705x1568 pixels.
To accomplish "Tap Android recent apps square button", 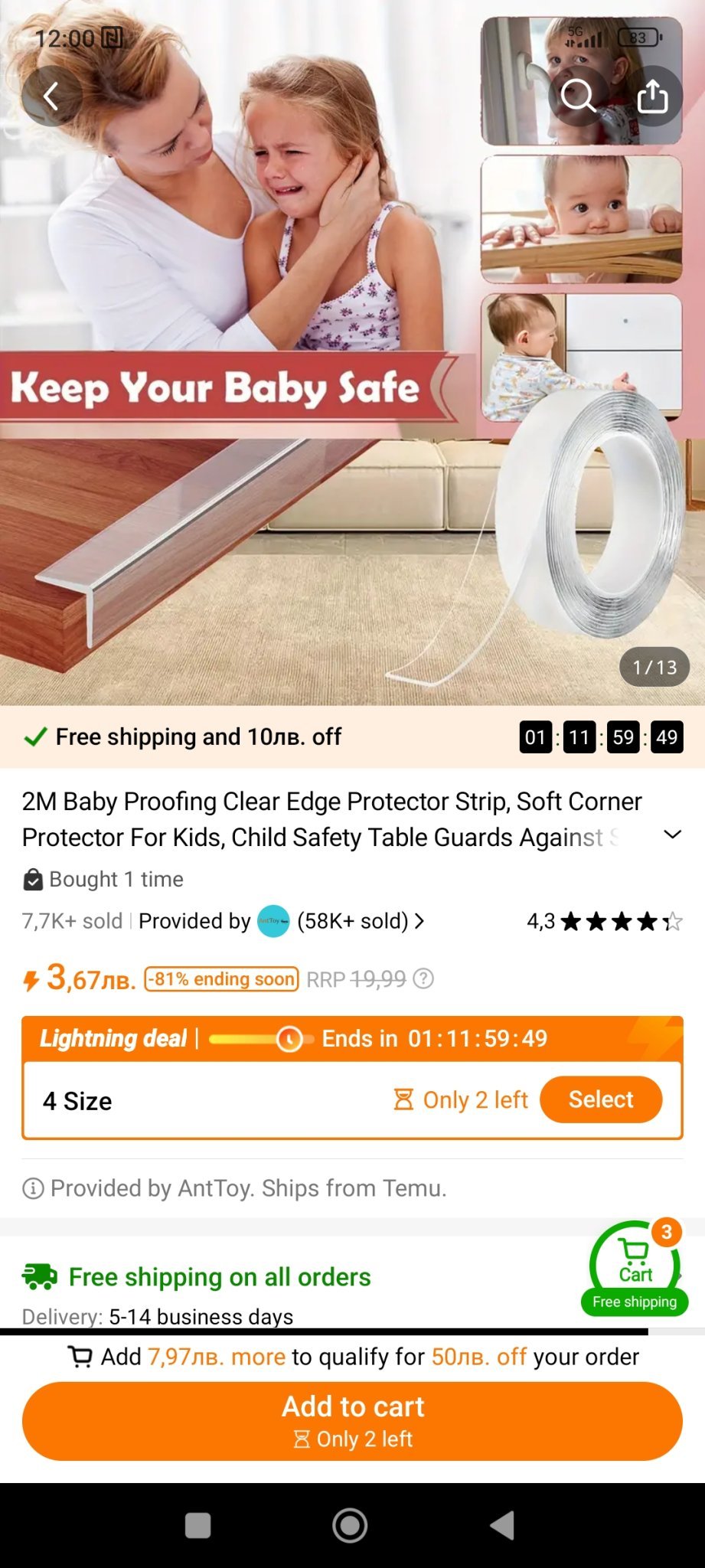I will [x=198, y=1525].
